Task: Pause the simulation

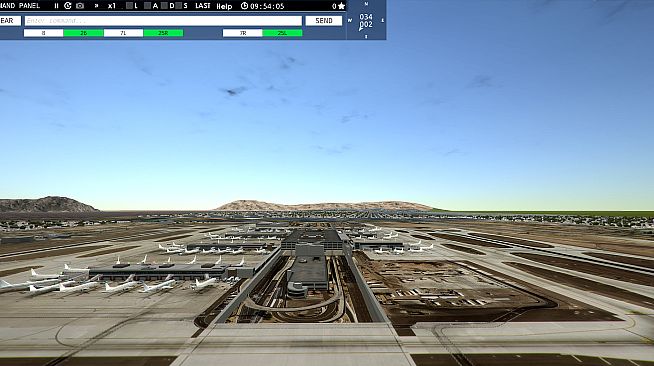Action: coord(56,6)
